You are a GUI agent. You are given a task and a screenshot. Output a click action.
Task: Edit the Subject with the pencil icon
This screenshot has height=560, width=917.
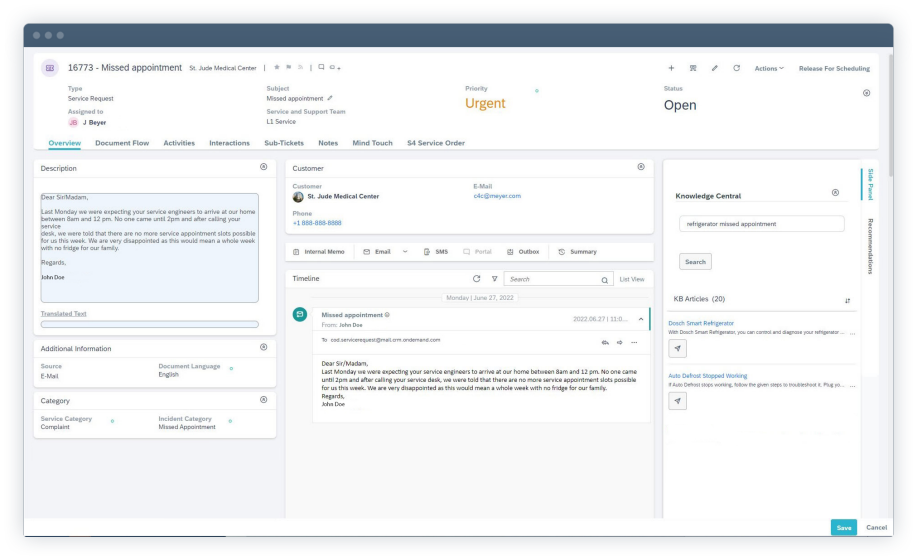click(x=330, y=99)
